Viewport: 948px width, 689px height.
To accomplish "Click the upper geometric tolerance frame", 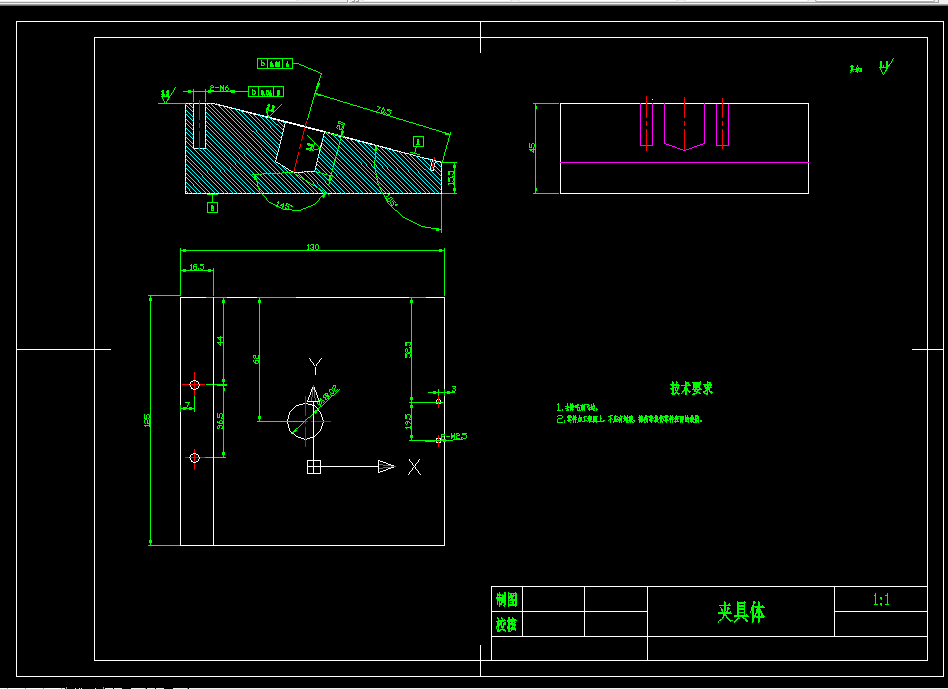I will [275, 63].
